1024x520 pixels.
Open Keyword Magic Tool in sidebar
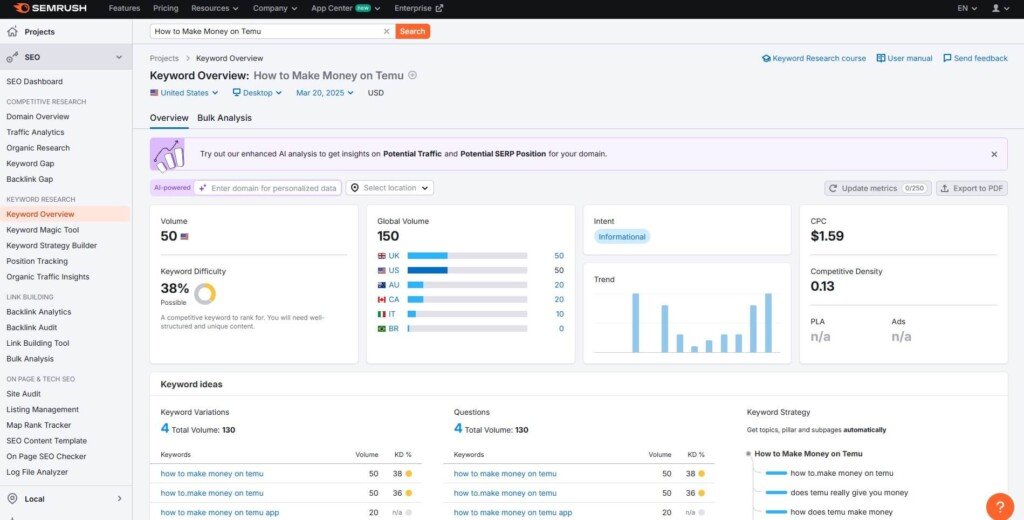point(42,230)
